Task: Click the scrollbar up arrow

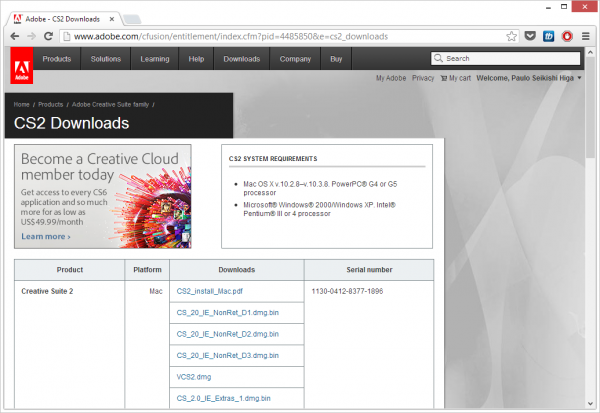Action: (590, 52)
